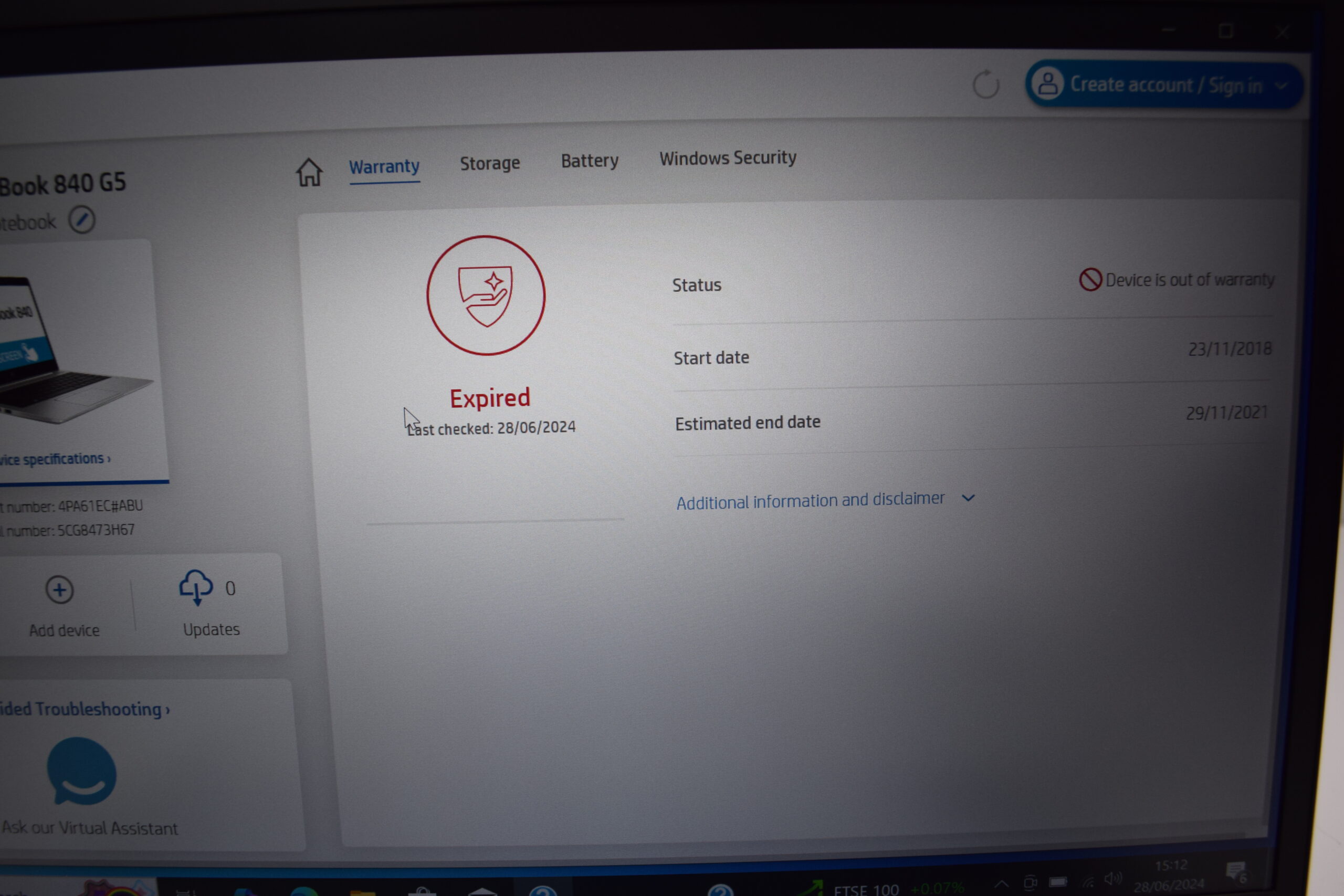Image resolution: width=1344 pixels, height=896 pixels.
Task: Select the Expired status text
Action: pyautogui.click(x=490, y=398)
